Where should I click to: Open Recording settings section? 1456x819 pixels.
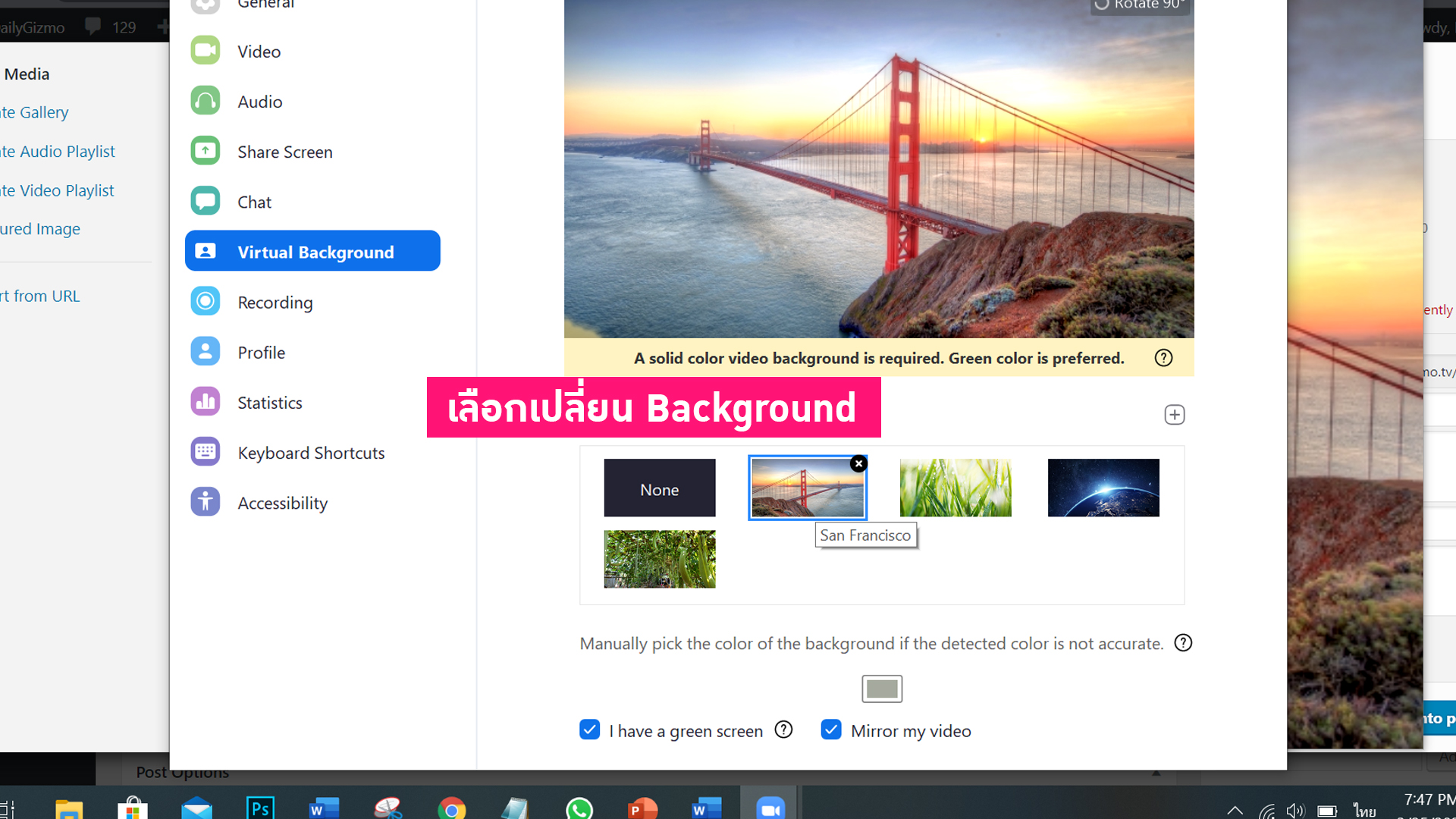point(275,302)
